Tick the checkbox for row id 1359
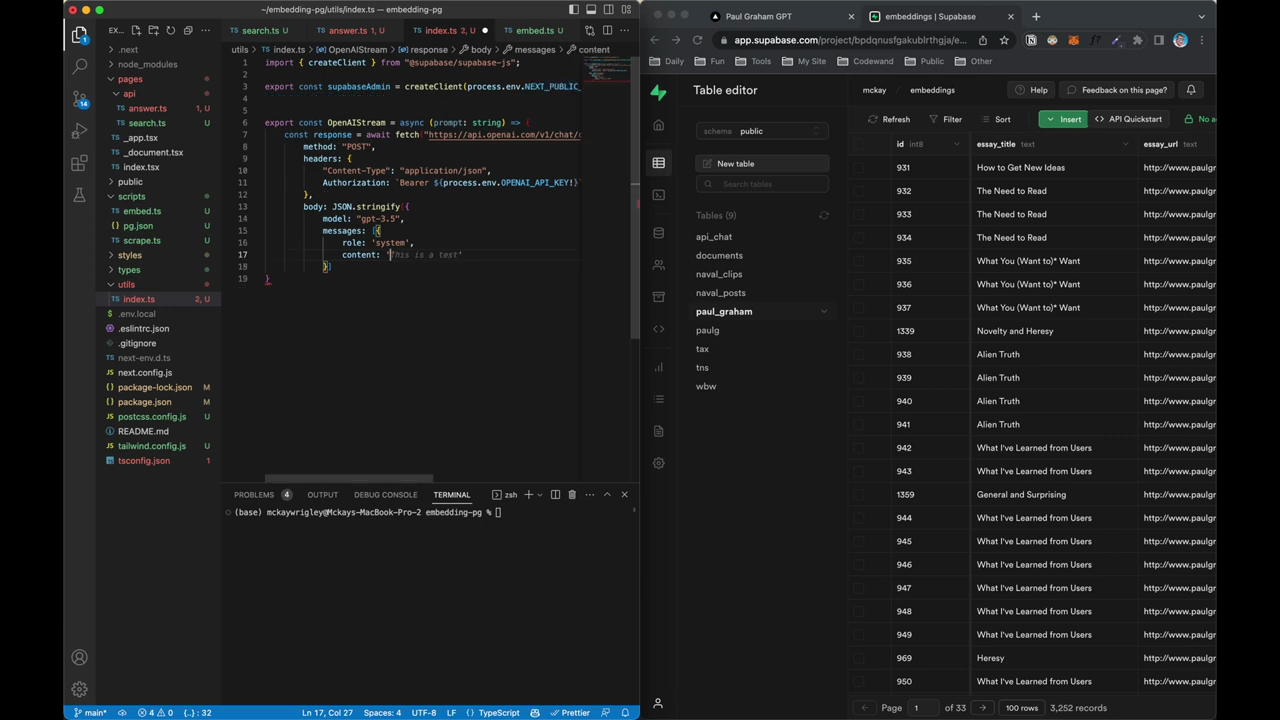The width and height of the screenshot is (1280, 720). point(859,495)
